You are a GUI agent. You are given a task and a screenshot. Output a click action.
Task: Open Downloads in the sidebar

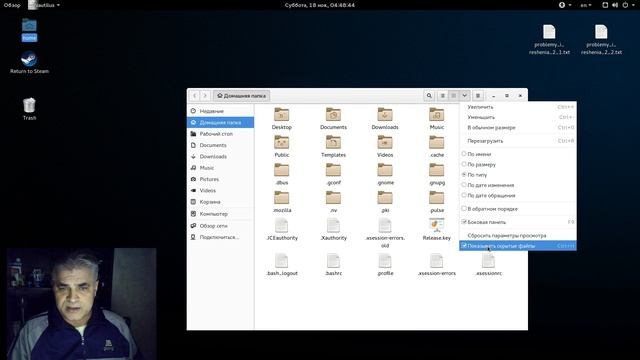point(220,156)
